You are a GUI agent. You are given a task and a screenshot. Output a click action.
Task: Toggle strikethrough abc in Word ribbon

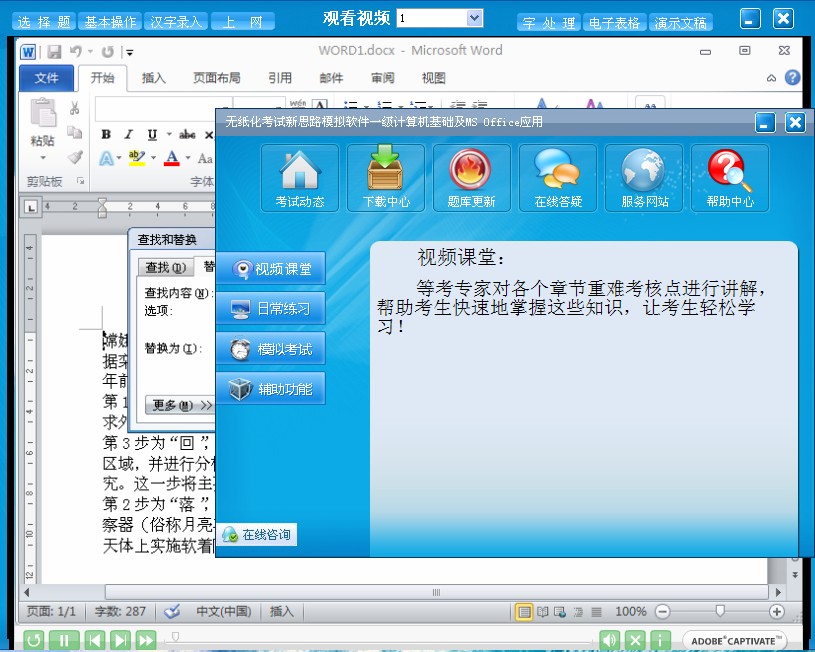coord(187,135)
